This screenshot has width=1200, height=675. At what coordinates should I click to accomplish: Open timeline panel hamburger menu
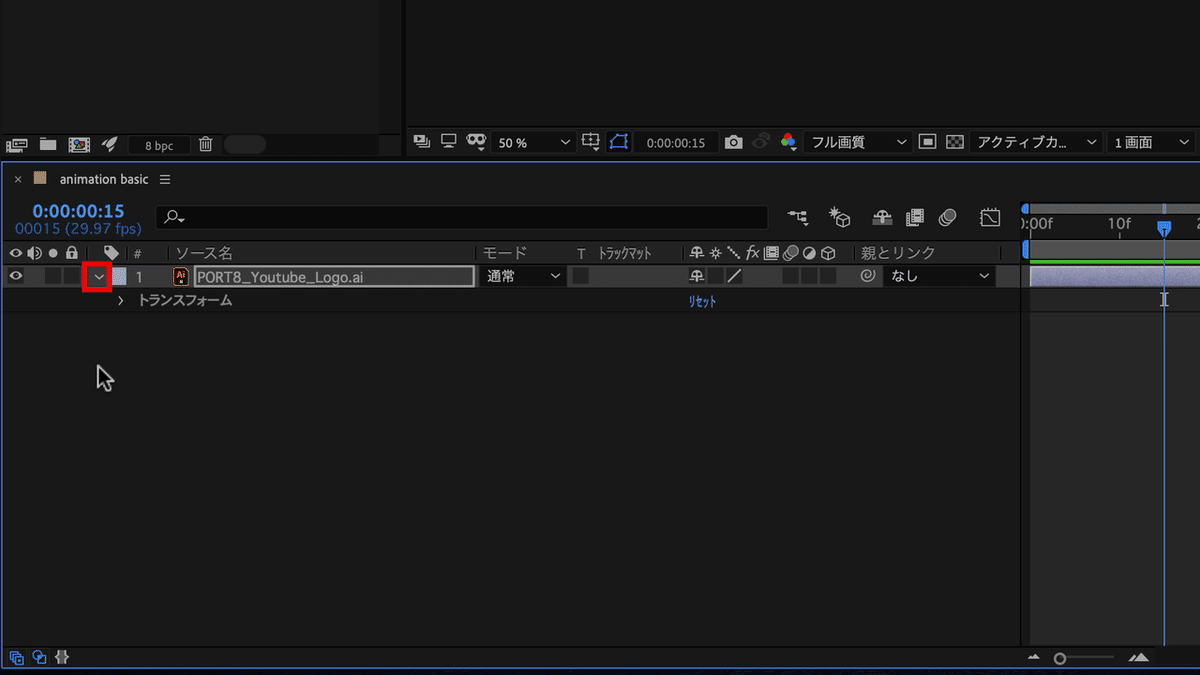tap(165, 180)
